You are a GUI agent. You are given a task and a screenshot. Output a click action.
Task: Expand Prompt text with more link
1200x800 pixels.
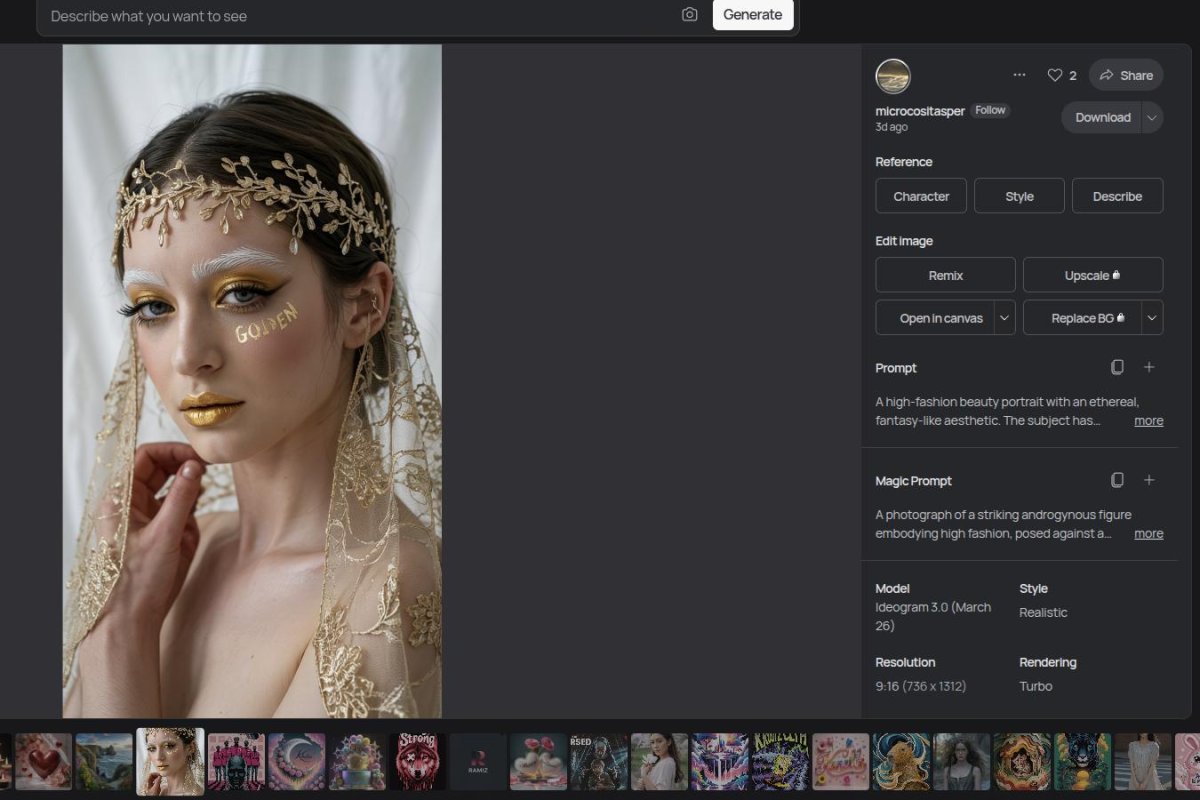tap(1148, 421)
